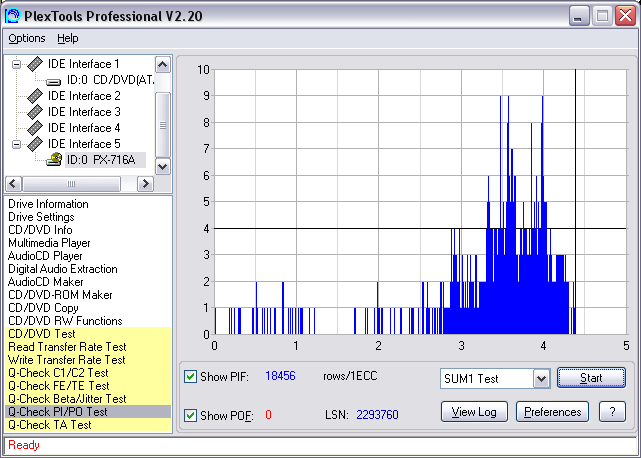Click the POF value 0
Image resolution: width=641 pixels, height=458 pixels.
(x=268, y=415)
